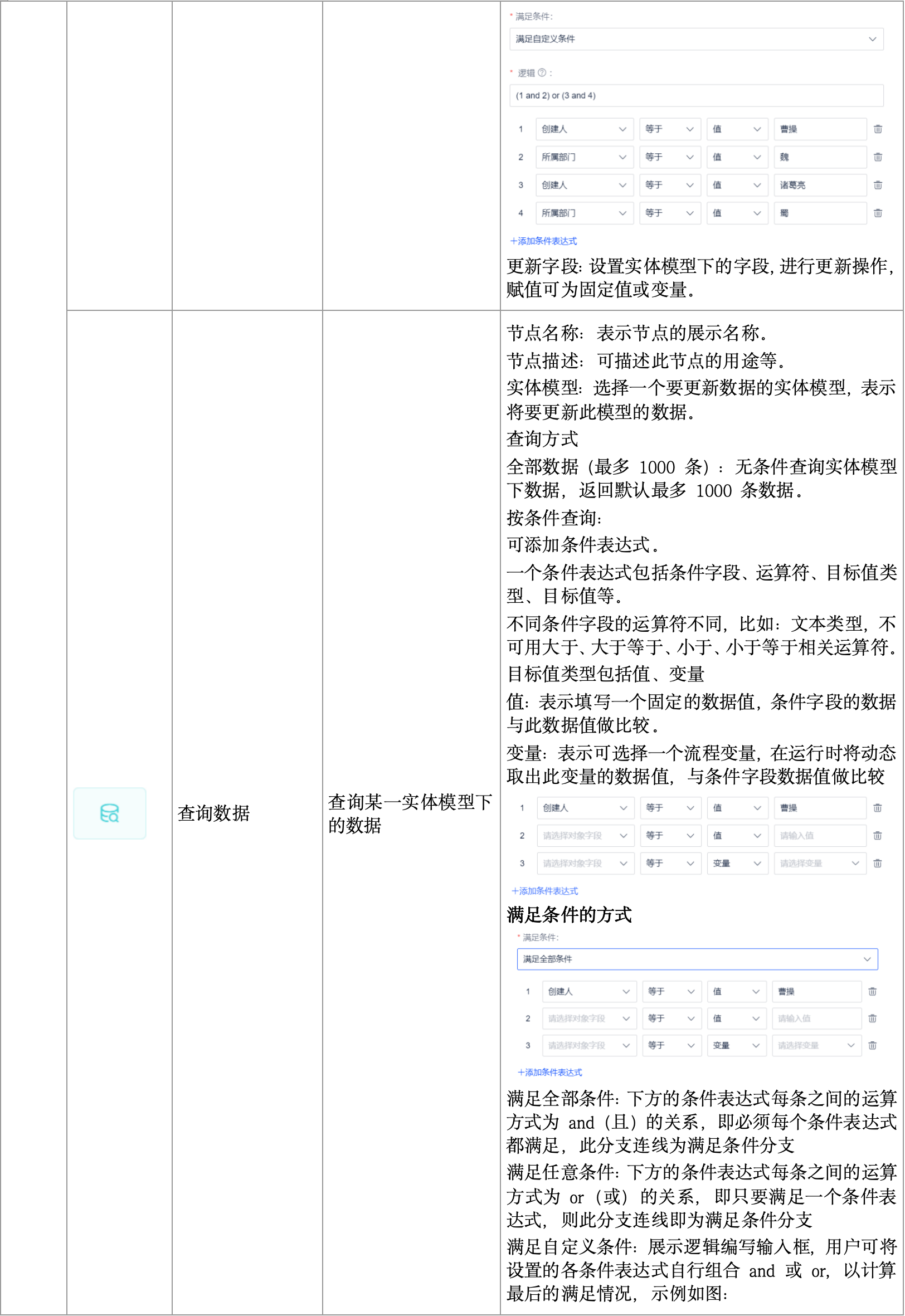
Task: Click the 查询方式 text line
Action: (542, 438)
